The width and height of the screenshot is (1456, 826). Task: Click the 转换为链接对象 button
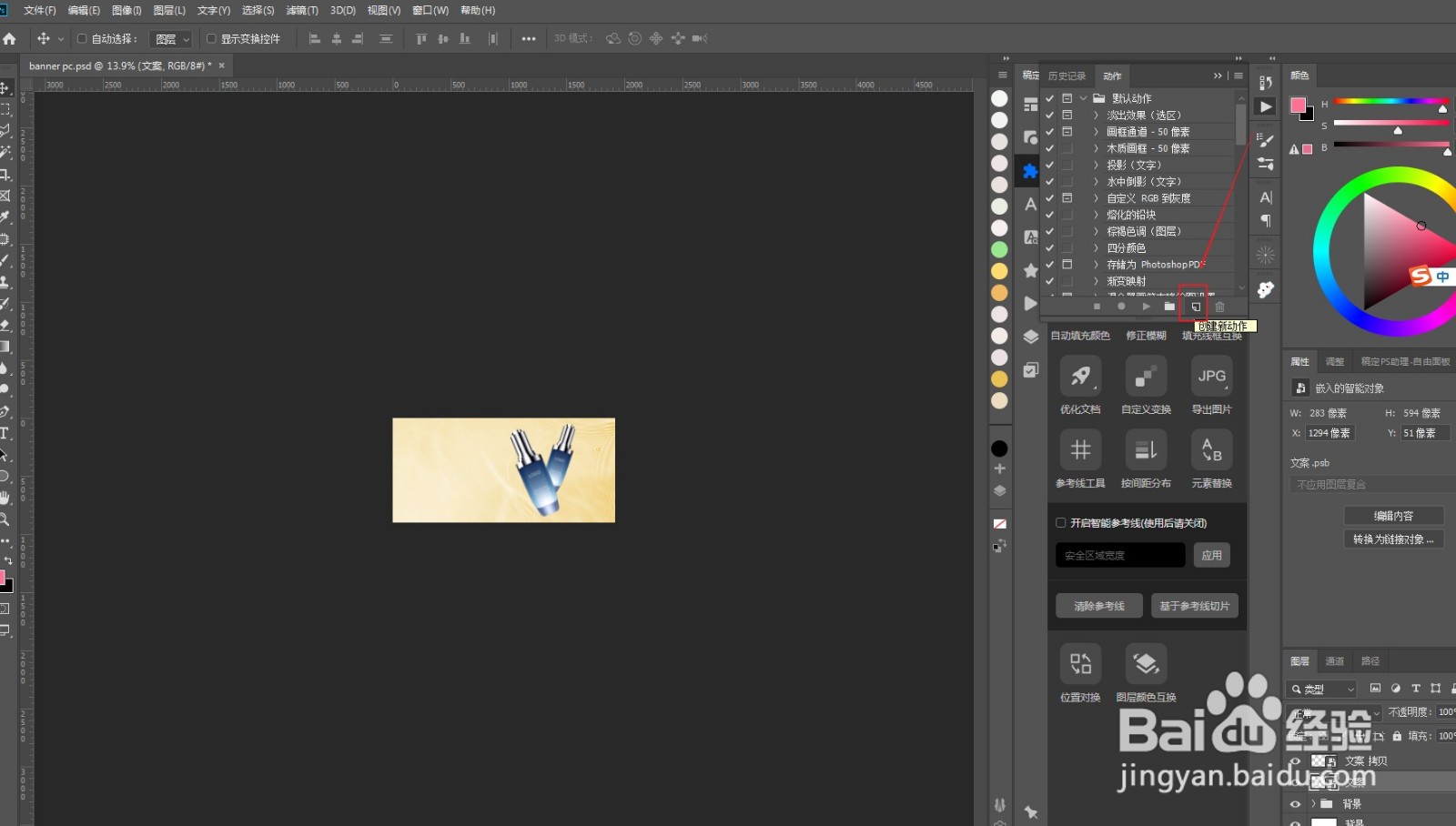(x=1393, y=539)
